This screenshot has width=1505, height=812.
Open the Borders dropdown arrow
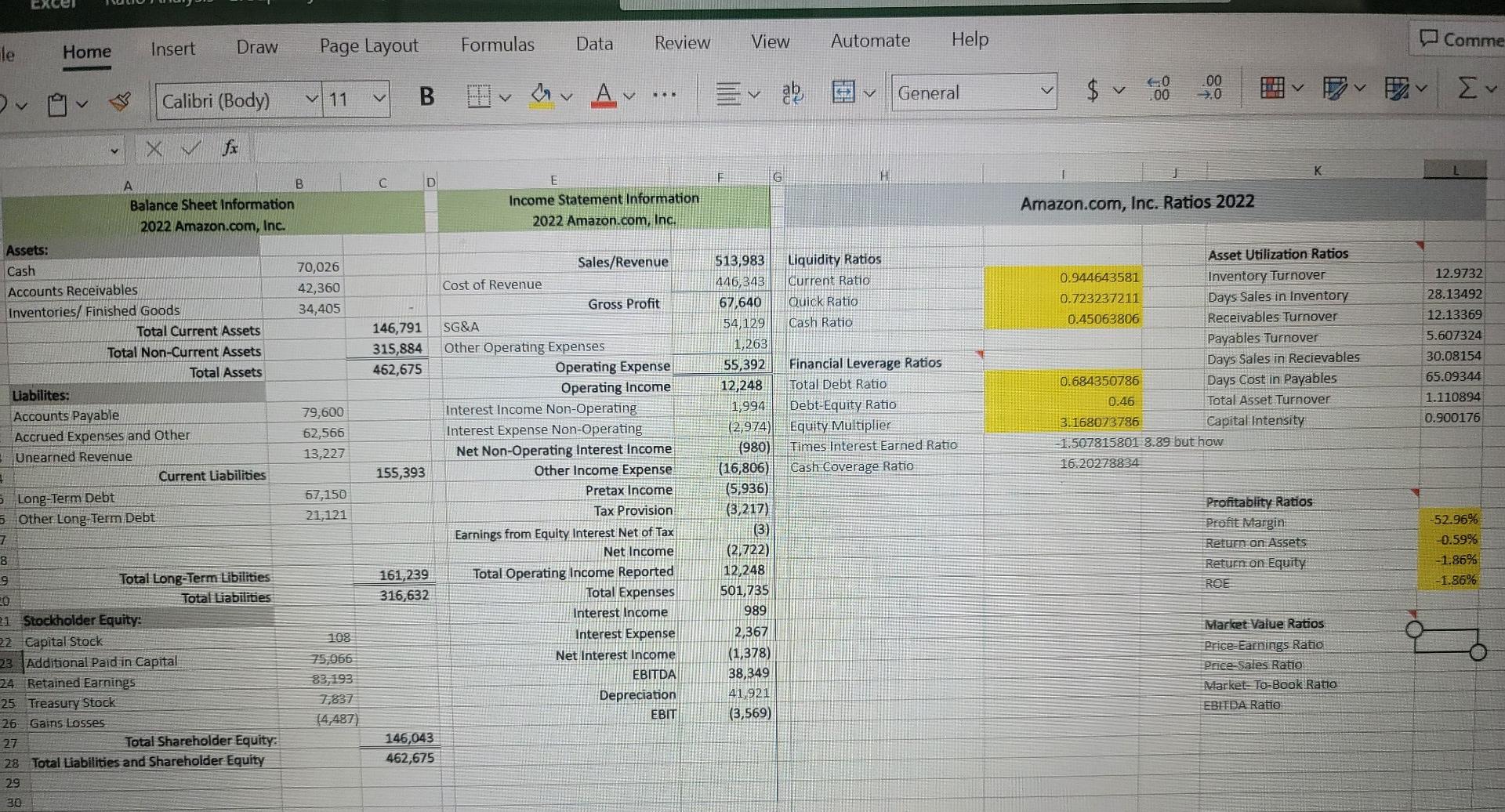(x=506, y=98)
